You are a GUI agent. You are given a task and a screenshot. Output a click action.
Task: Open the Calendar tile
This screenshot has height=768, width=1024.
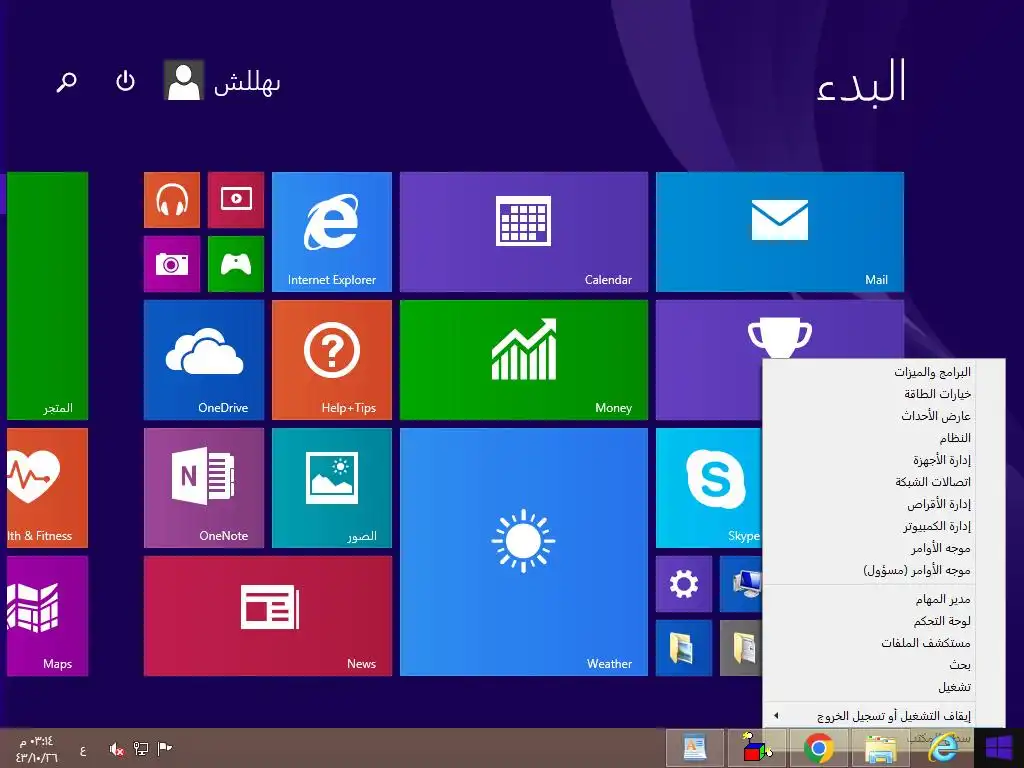pyautogui.click(x=524, y=232)
